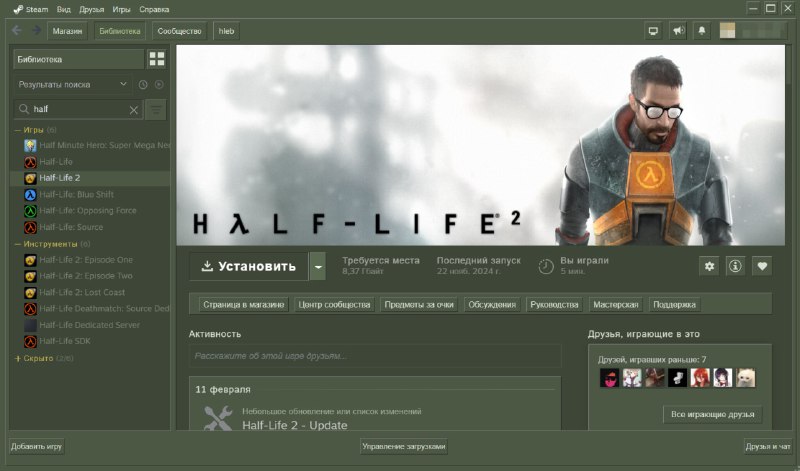Click the Библиотека home header button
This screenshot has width=800, height=471.
(x=78, y=59)
